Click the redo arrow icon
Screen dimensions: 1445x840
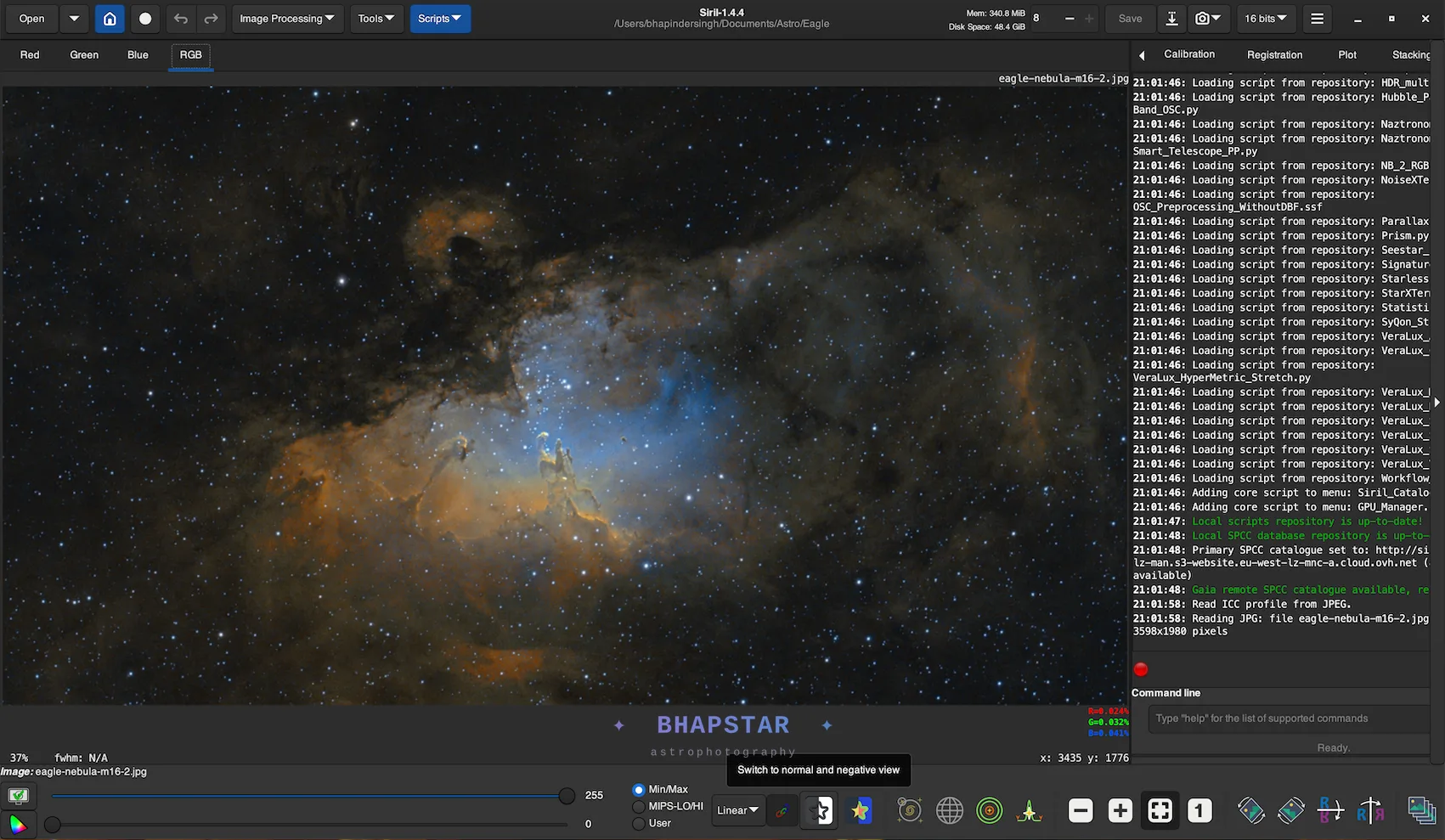pyautogui.click(x=211, y=19)
